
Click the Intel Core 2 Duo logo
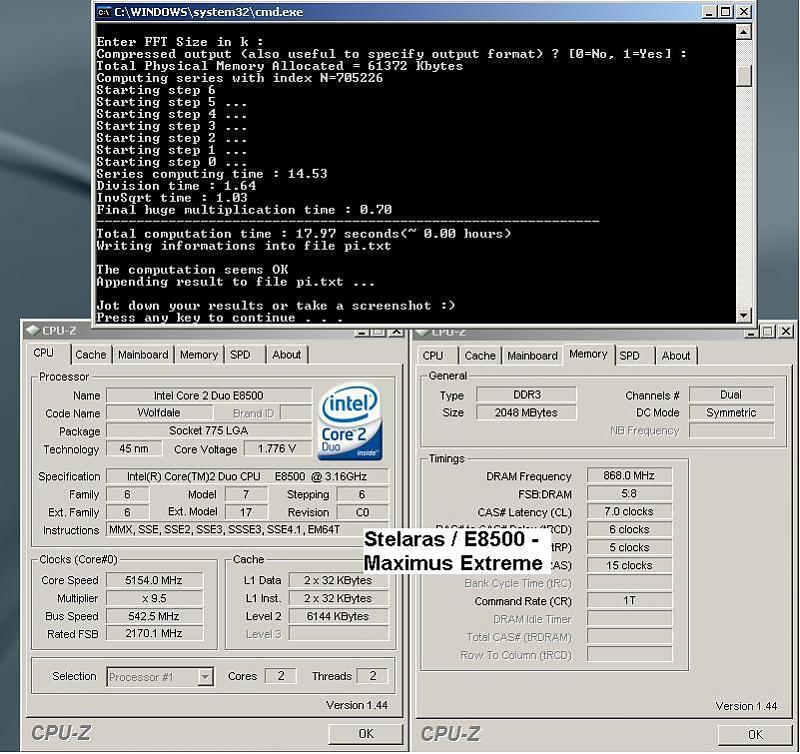pos(350,422)
